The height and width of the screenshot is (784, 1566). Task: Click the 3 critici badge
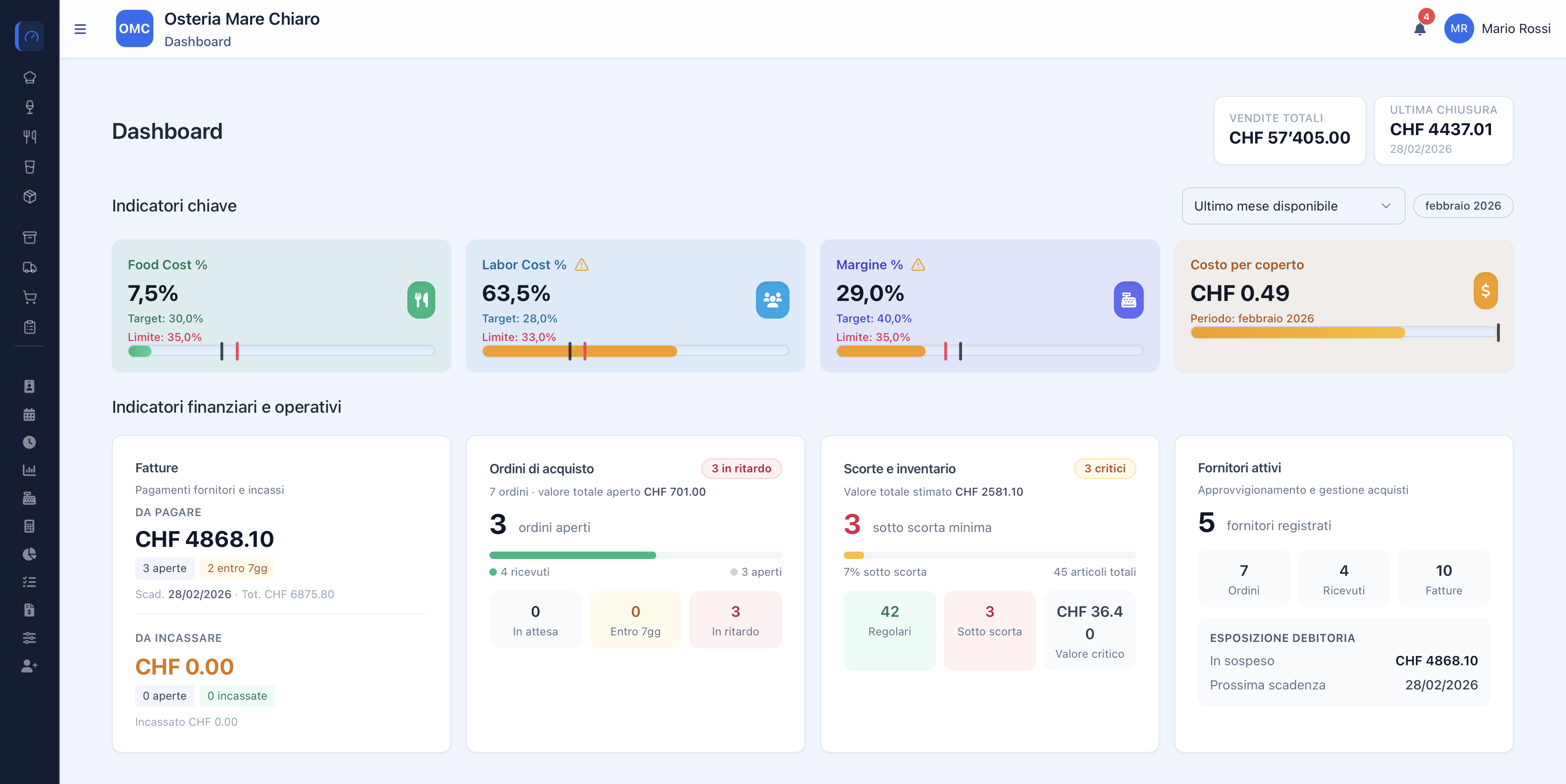click(1105, 469)
